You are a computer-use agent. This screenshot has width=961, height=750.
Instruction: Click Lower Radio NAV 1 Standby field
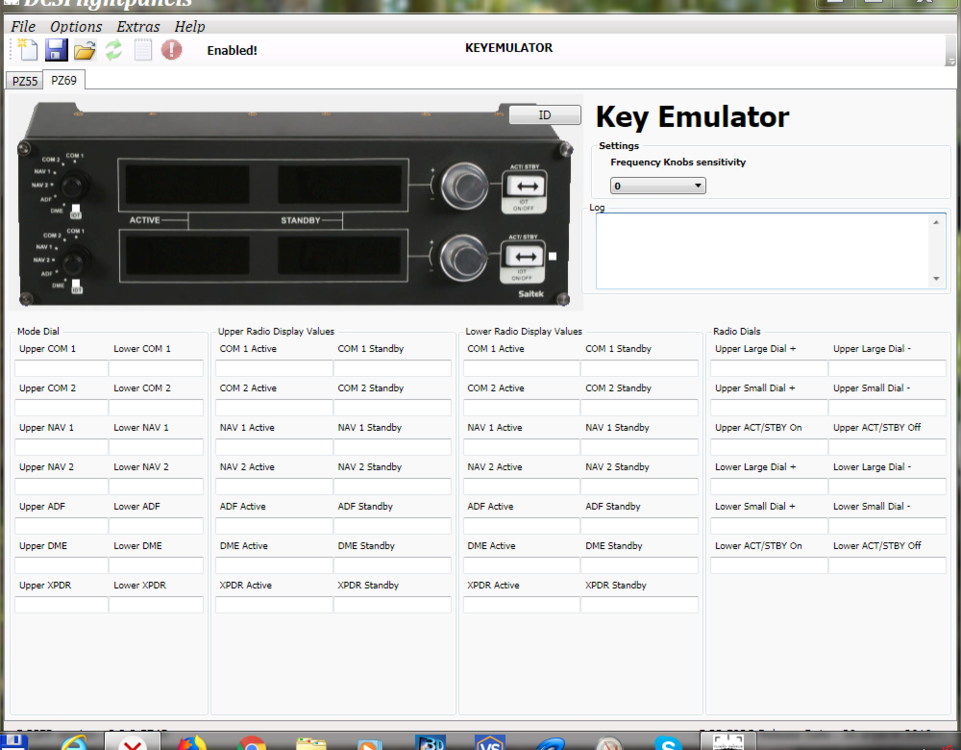[639, 447]
